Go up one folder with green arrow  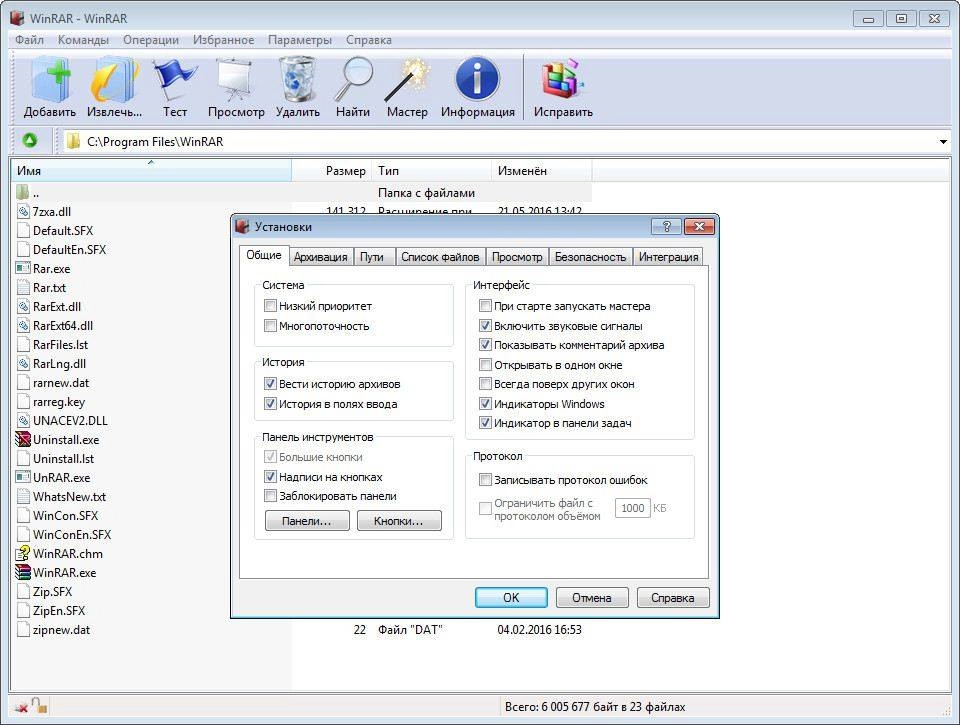tap(29, 141)
